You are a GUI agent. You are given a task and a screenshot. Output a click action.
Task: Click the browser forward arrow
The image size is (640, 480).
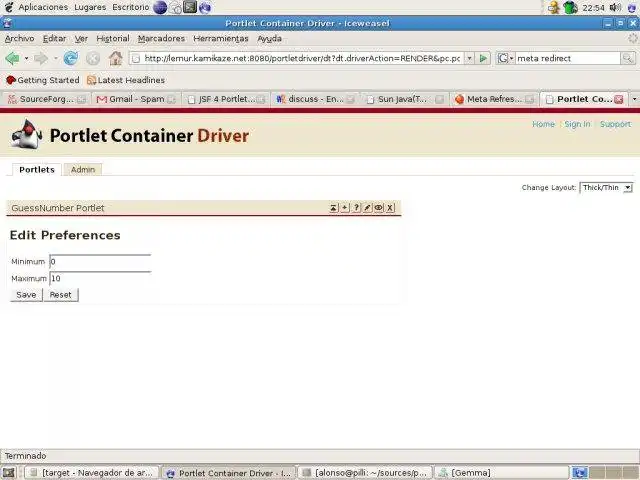point(41,58)
